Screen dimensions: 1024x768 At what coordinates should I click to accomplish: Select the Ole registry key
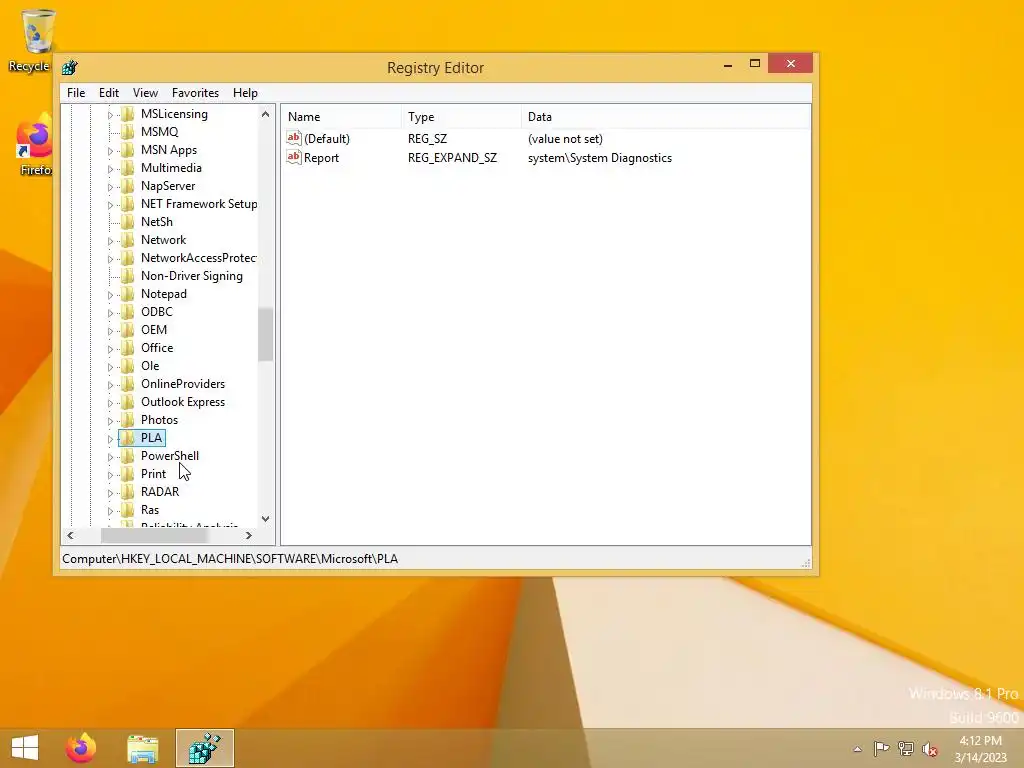150,366
